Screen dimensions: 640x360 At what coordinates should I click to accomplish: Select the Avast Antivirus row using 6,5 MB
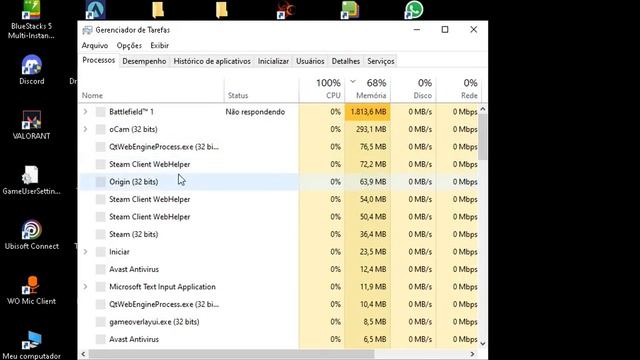pyautogui.click(x=278, y=340)
